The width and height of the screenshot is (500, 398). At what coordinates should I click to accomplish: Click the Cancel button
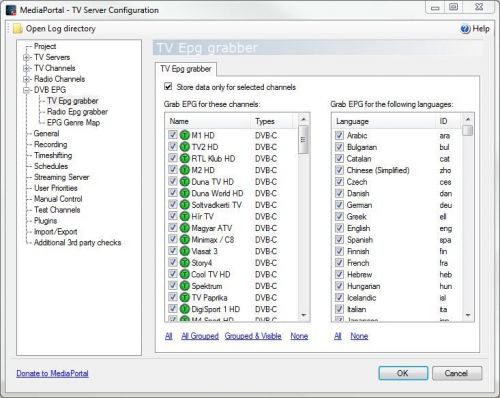click(457, 373)
